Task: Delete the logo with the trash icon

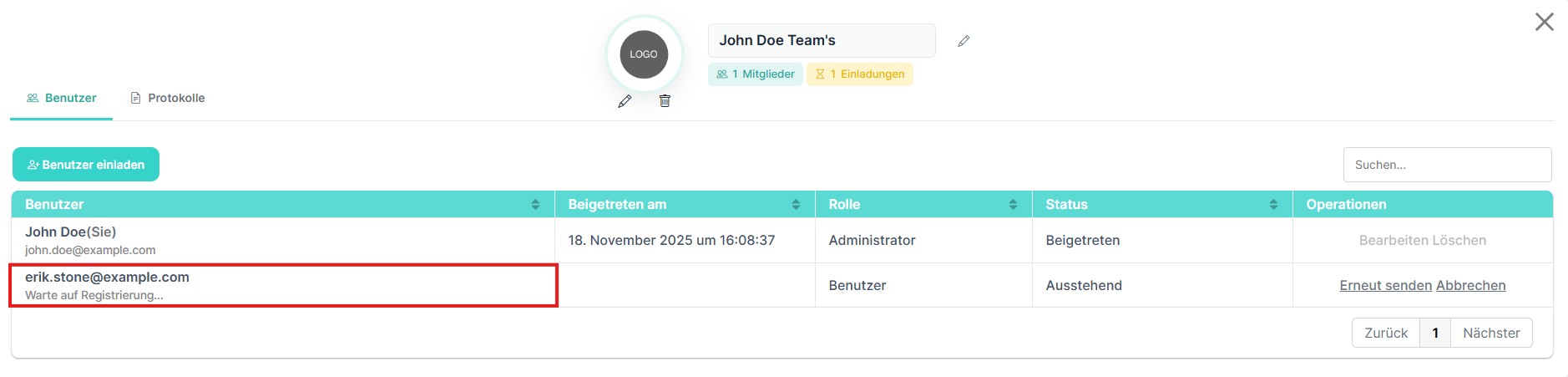Action: coord(665,101)
